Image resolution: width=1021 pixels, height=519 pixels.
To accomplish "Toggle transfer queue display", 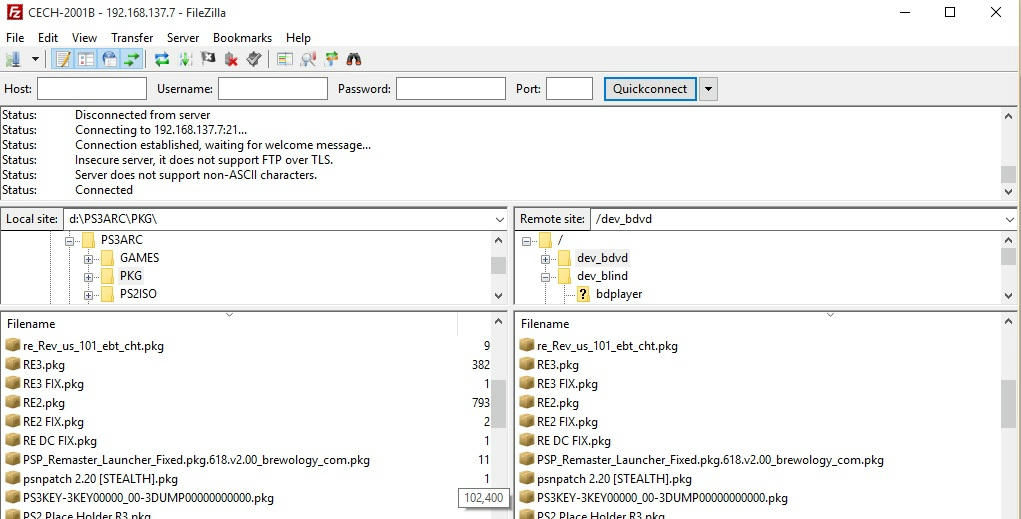I will (132, 59).
